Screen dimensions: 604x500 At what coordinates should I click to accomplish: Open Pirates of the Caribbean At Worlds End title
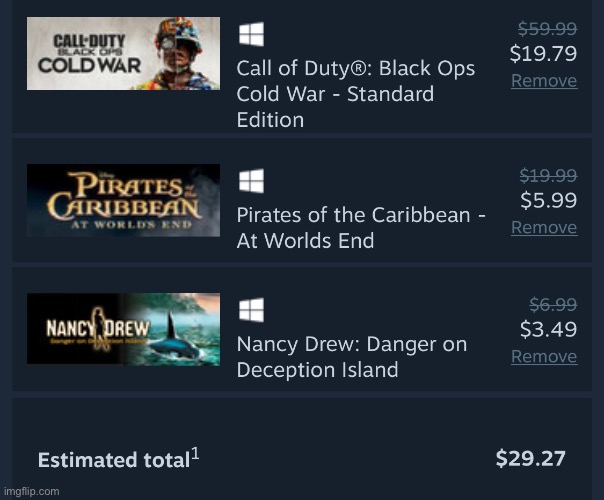click(361, 228)
